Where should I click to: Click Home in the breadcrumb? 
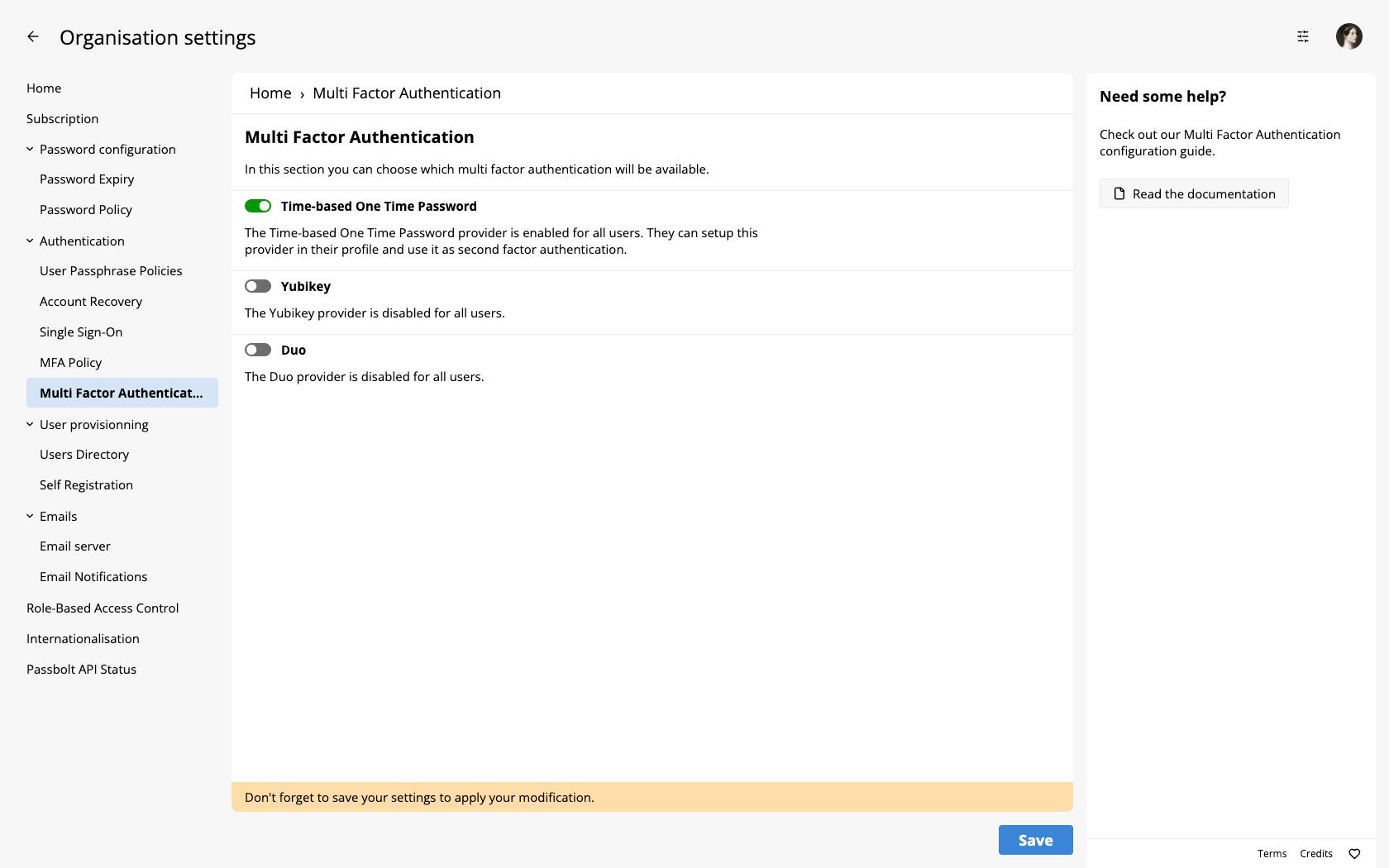(270, 93)
